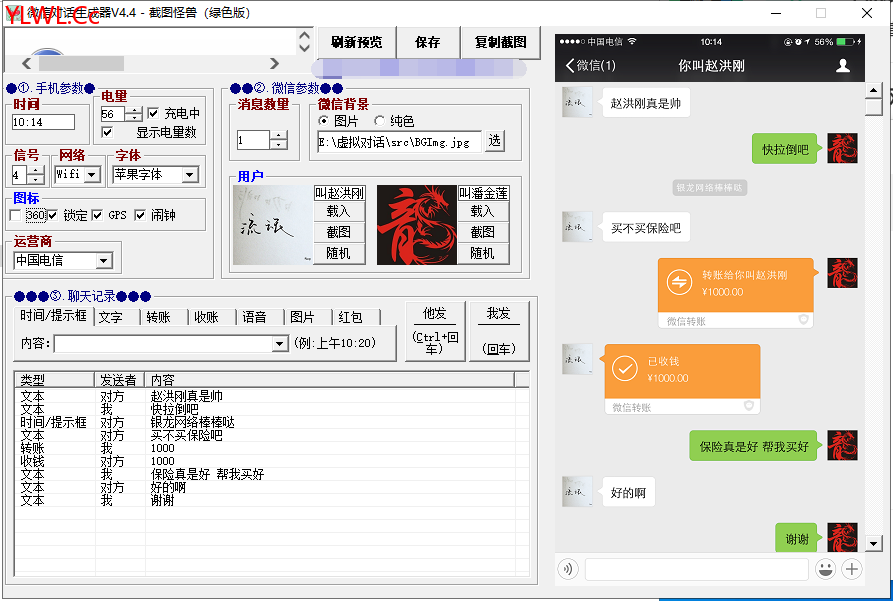
Task: Click the dragon avatar beside 保险真是好 bubble
Action: (842, 445)
